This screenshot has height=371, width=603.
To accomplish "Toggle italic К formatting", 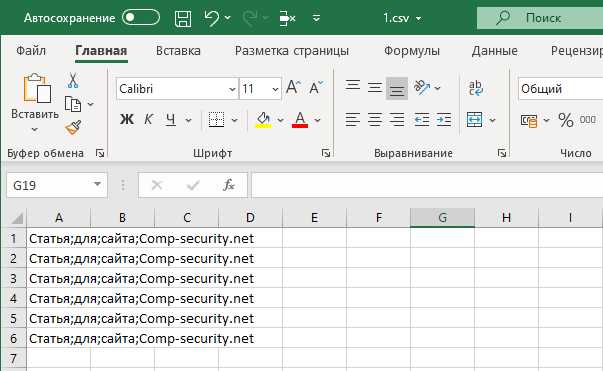I will click(148, 120).
